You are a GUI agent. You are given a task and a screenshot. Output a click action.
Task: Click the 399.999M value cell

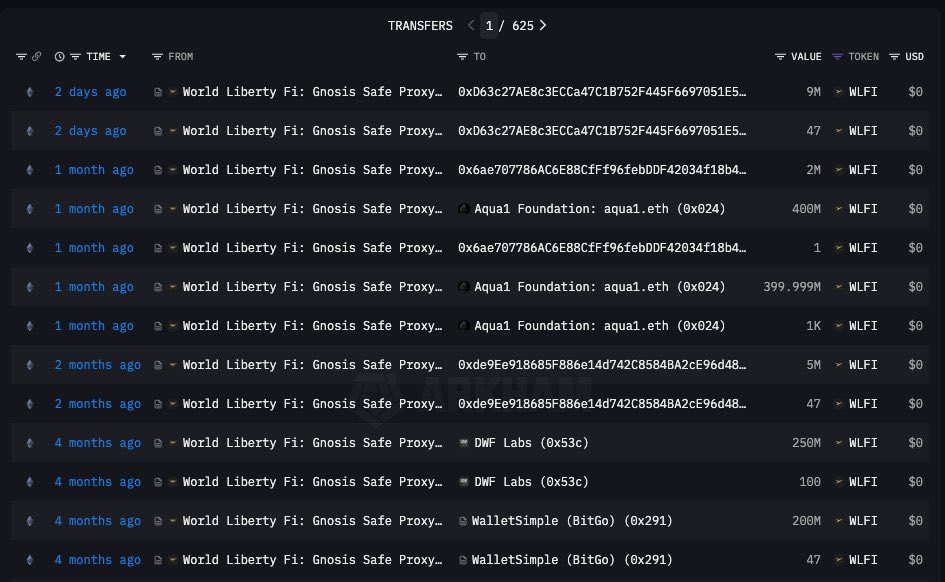click(792, 287)
